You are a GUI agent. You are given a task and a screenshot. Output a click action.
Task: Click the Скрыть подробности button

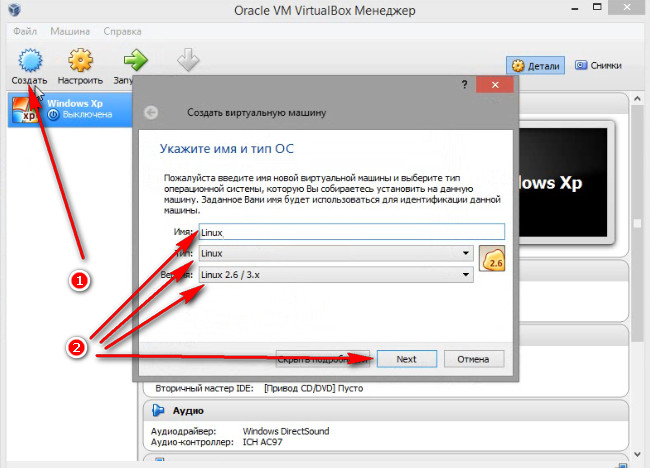pyautogui.click(x=322, y=358)
